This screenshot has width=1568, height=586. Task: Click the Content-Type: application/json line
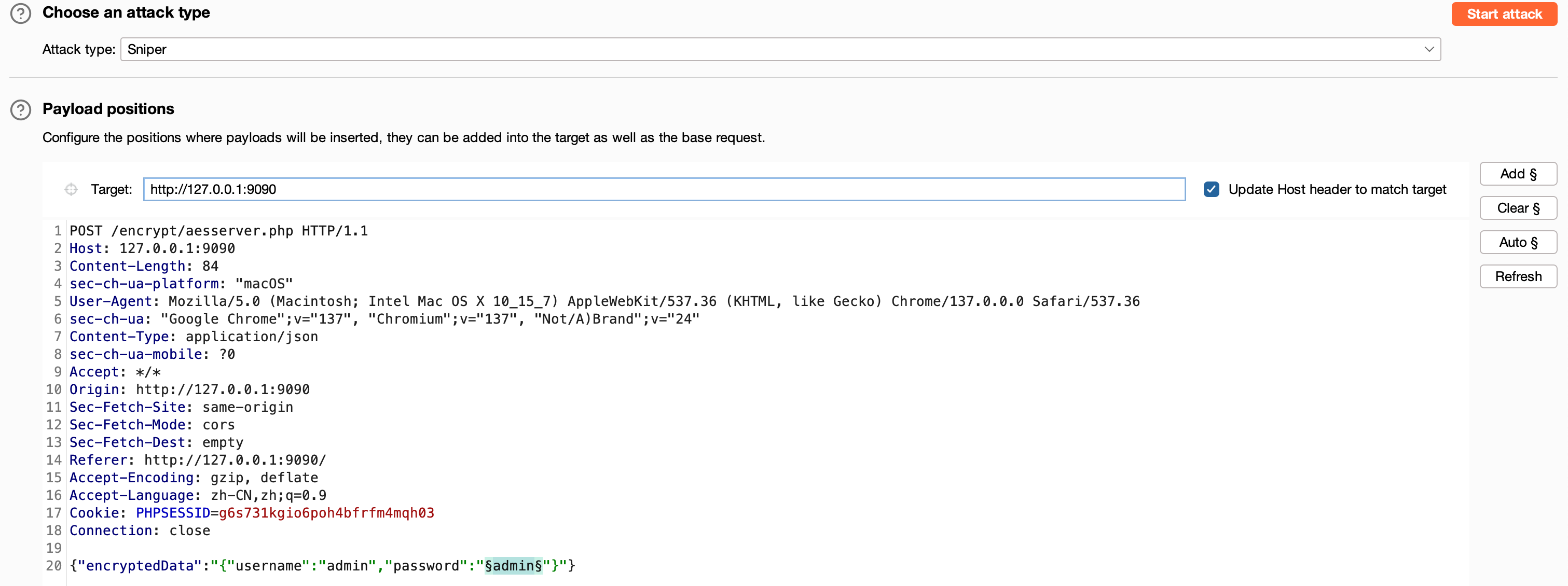tap(194, 337)
